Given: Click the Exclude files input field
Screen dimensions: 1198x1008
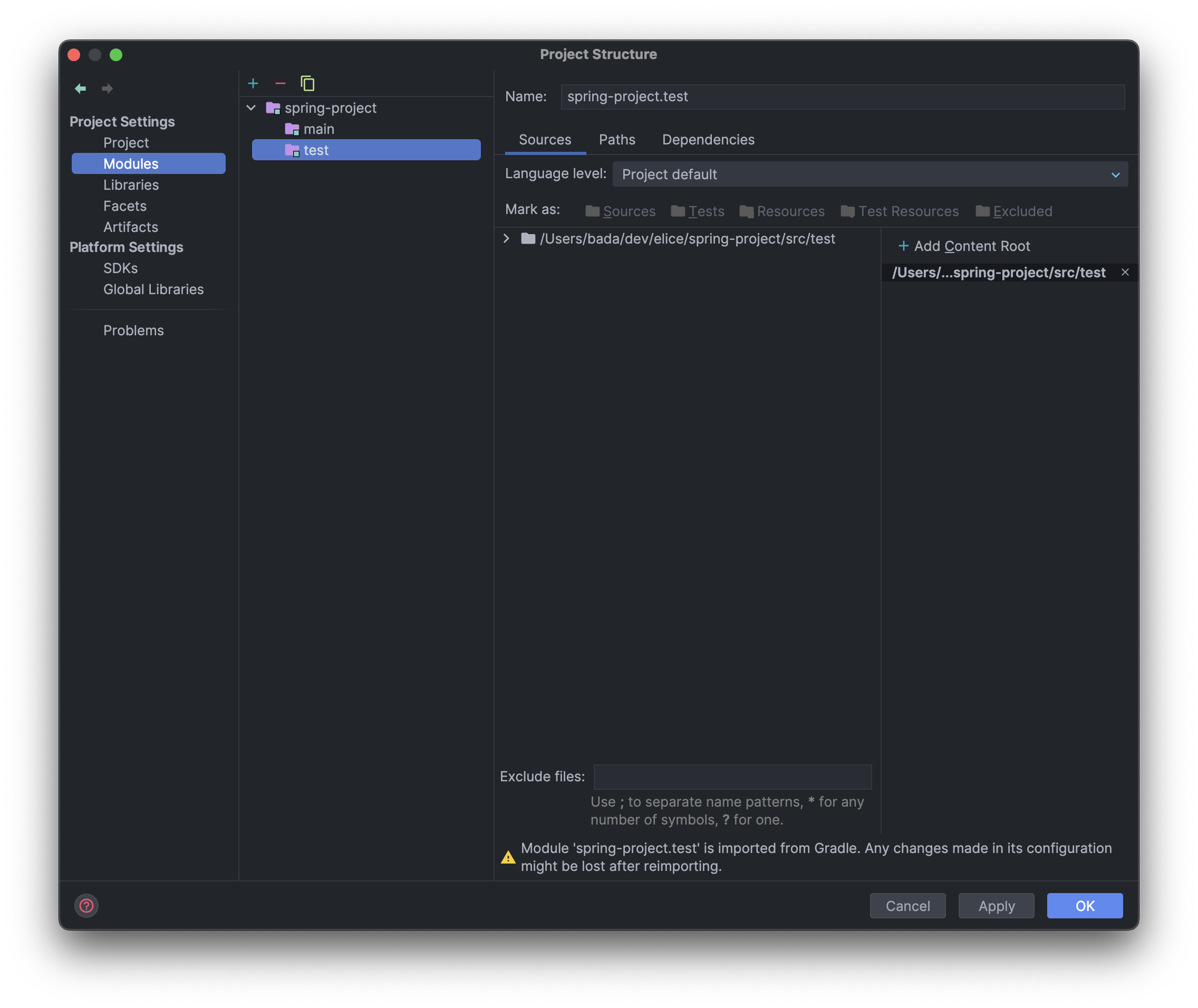Looking at the screenshot, I should [732, 777].
